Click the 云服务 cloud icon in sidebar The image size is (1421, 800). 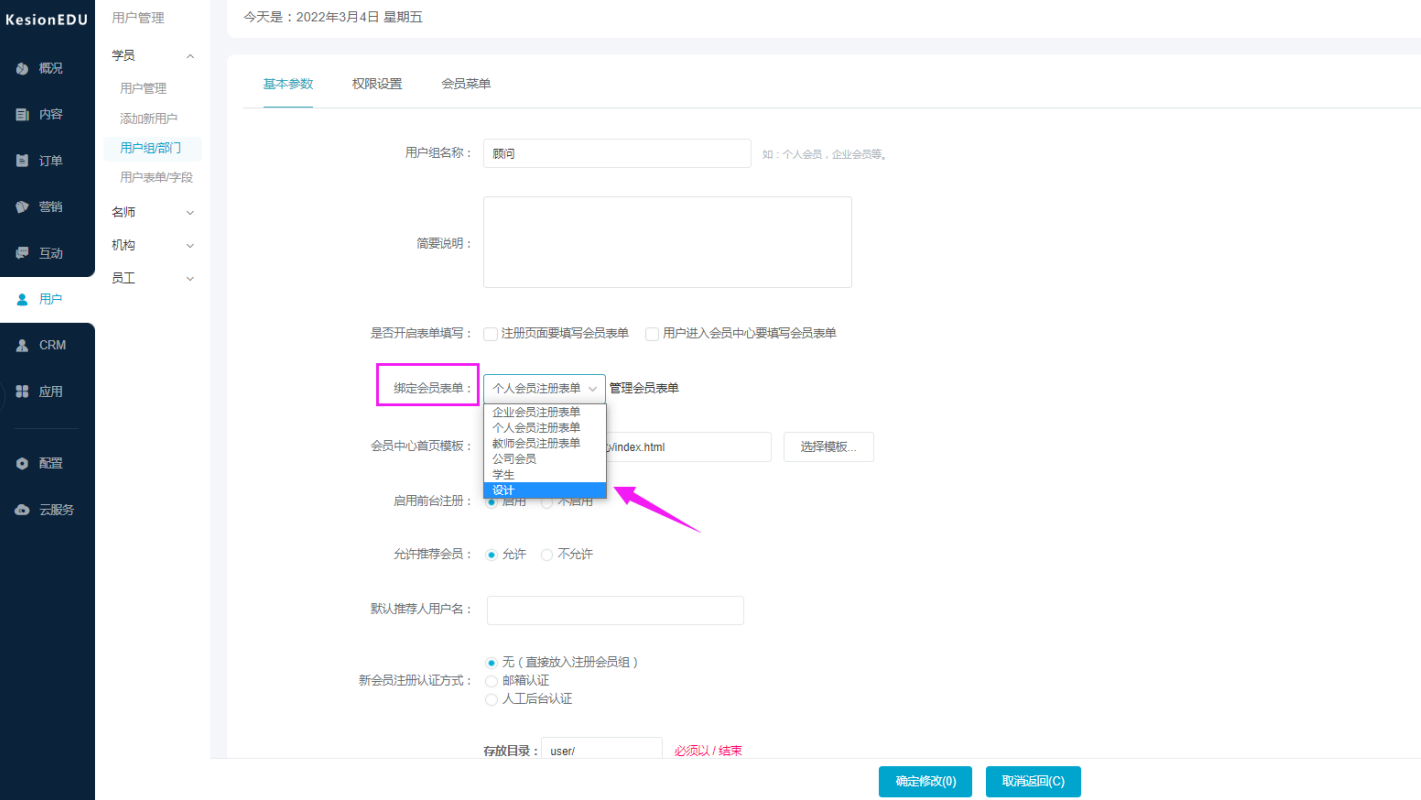pyautogui.click(x=22, y=509)
